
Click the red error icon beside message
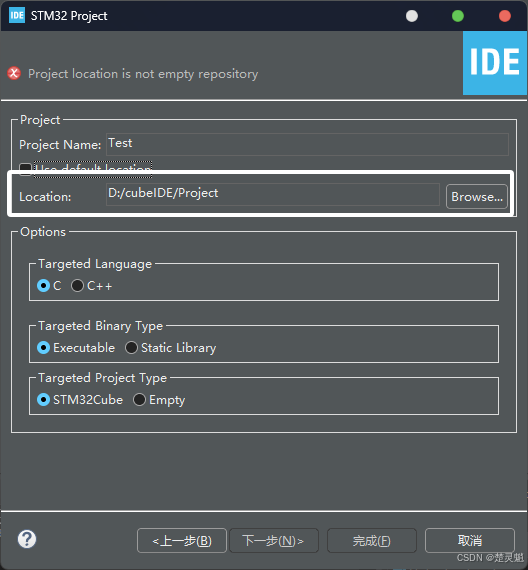(14, 73)
